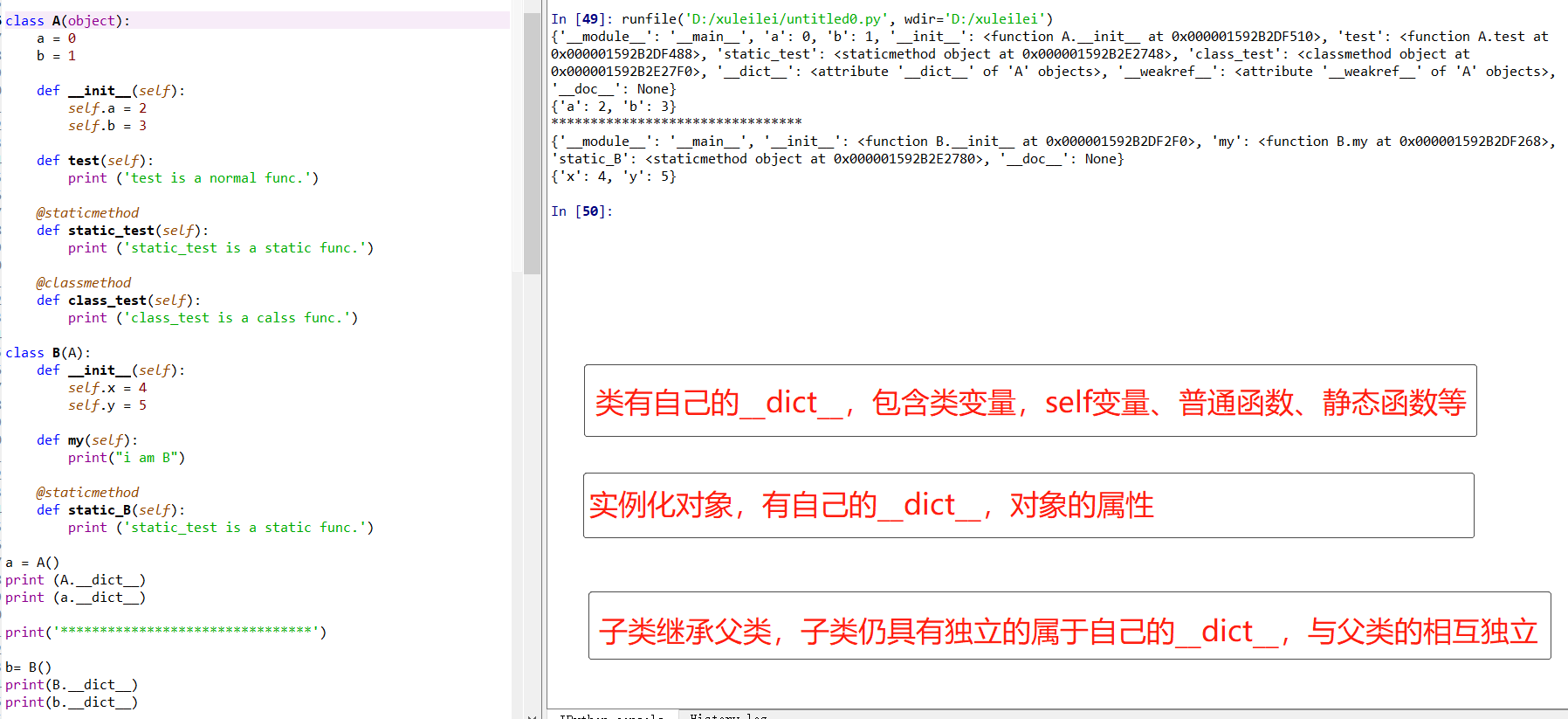
Task: Click the editor's vertical scrollbar thumb
Action: 532,143
